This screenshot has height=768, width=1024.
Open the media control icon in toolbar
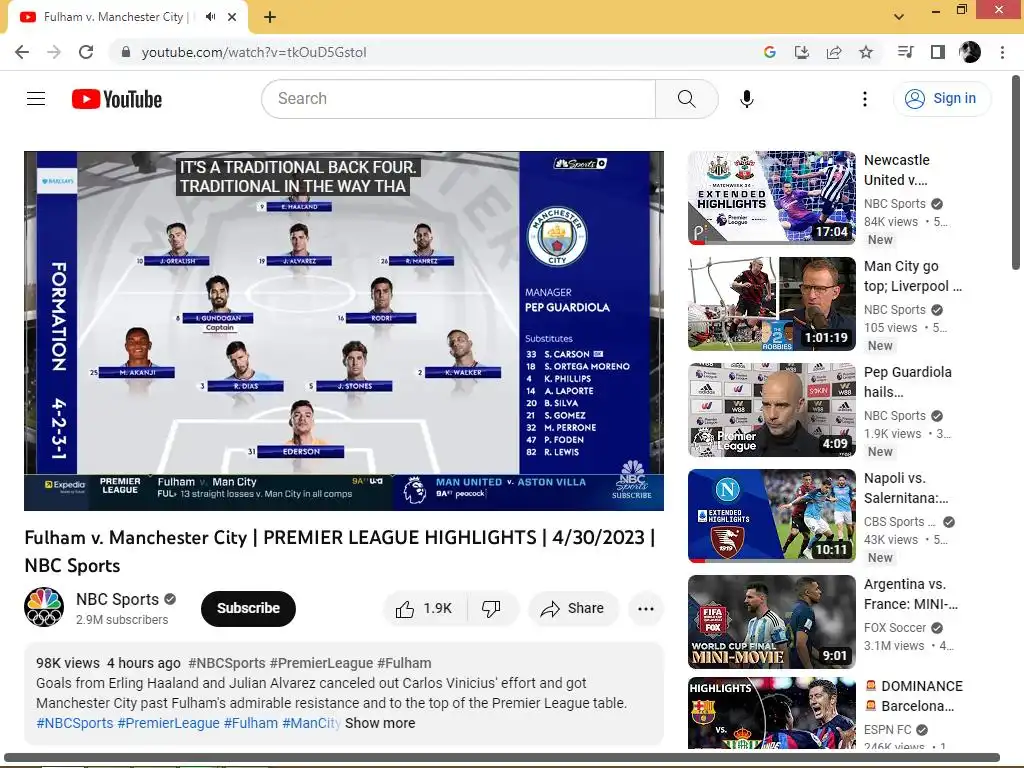point(906,52)
